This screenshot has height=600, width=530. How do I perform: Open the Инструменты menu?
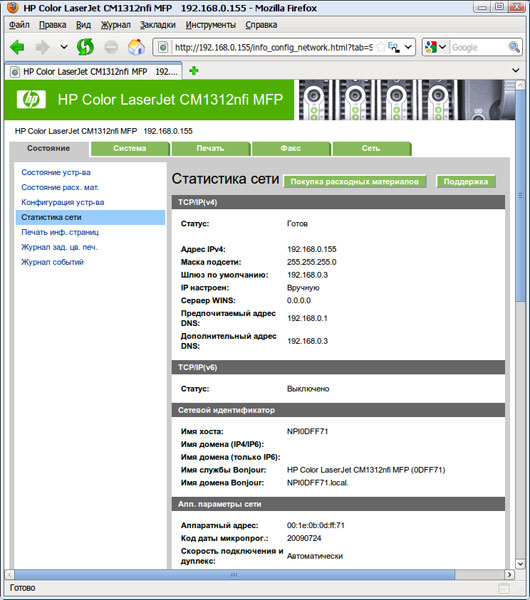pyautogui.click(x=210, y=25)
